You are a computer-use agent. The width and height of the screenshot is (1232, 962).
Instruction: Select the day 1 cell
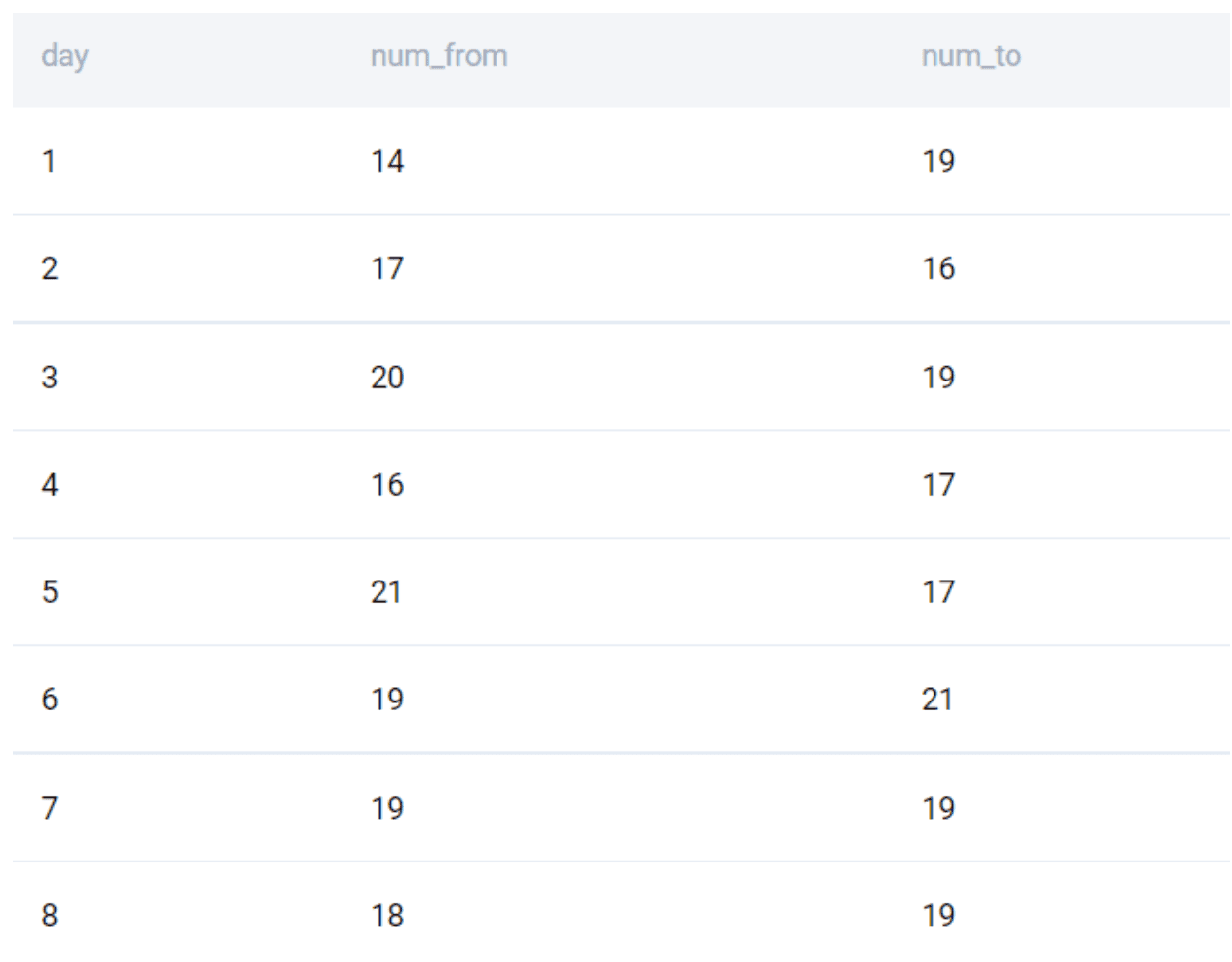pyautogui.click(x=49, y=161)
